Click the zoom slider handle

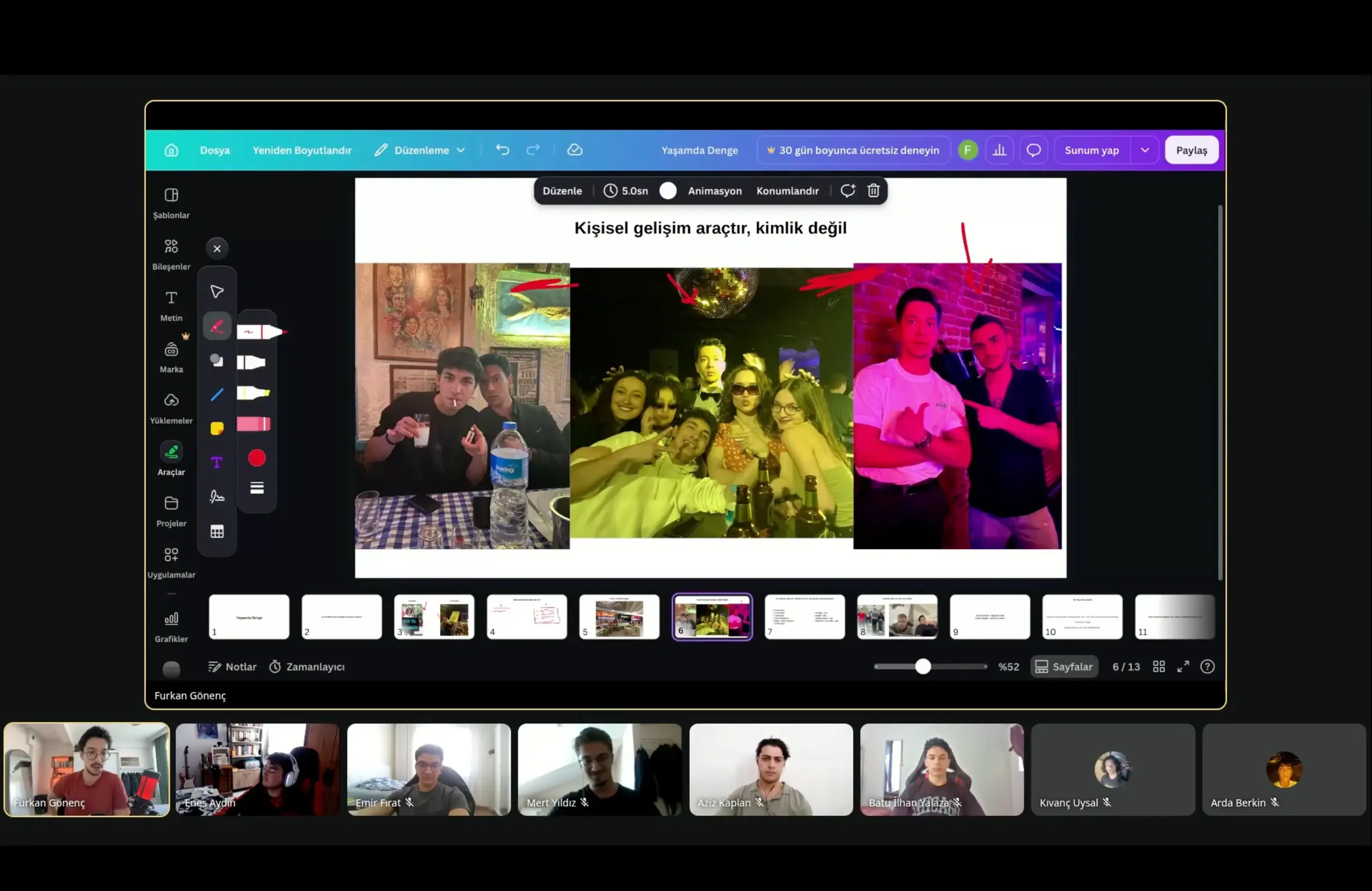tap(923, 667)
